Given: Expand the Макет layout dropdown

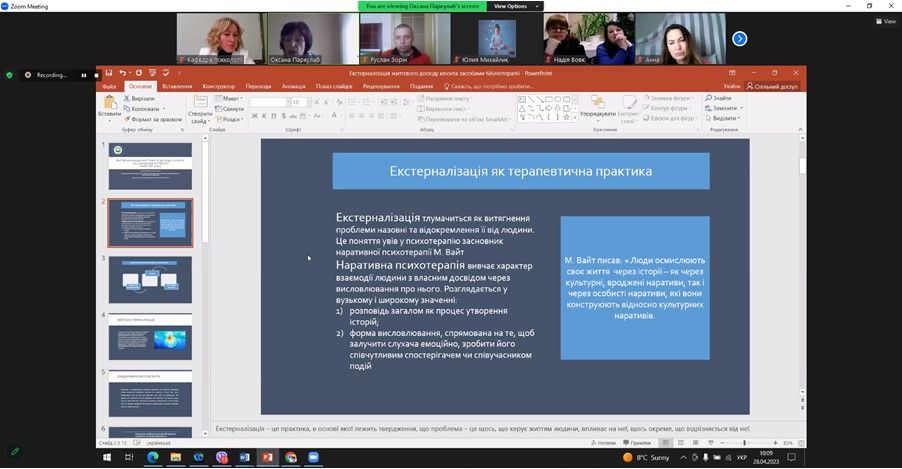Looking at the screenshot, I should (230, 99).
